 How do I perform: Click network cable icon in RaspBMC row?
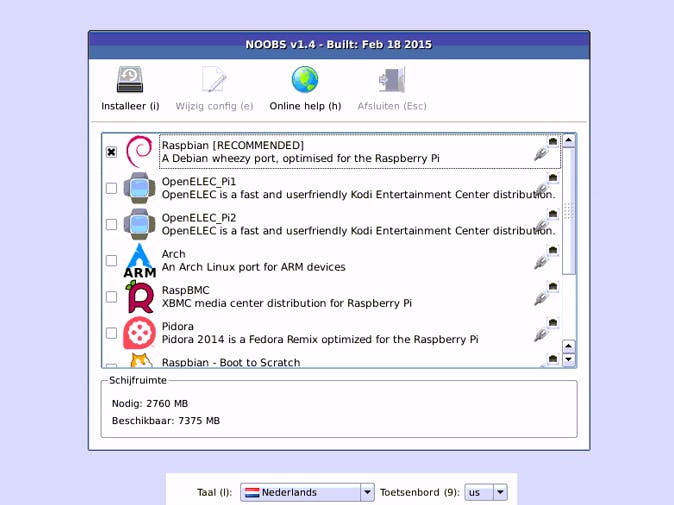click(541, 298)
